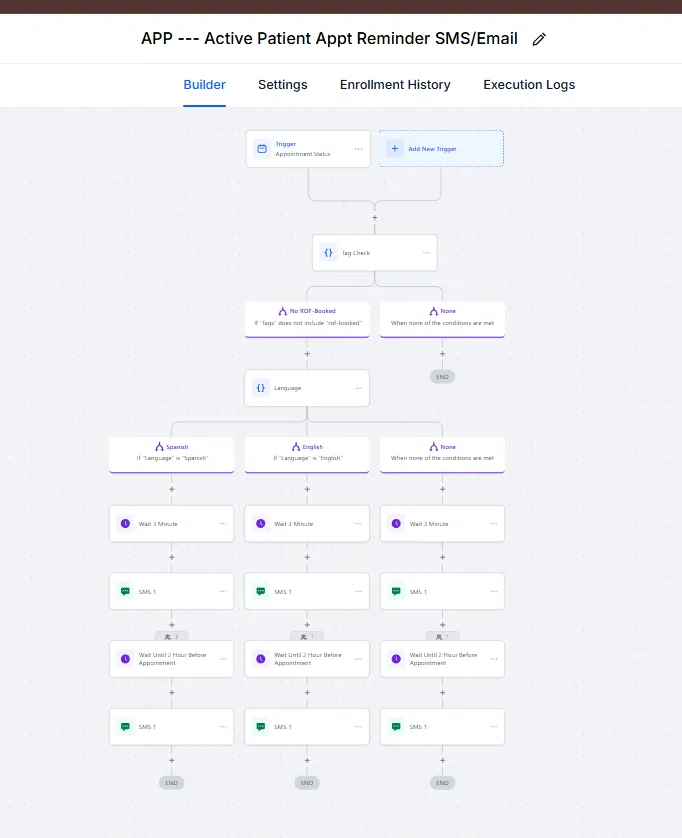Image resolution: width=682 pixels, height=838 pixels.
Task: Open the Enrollment History tab
Action: (x=395, y=84)
